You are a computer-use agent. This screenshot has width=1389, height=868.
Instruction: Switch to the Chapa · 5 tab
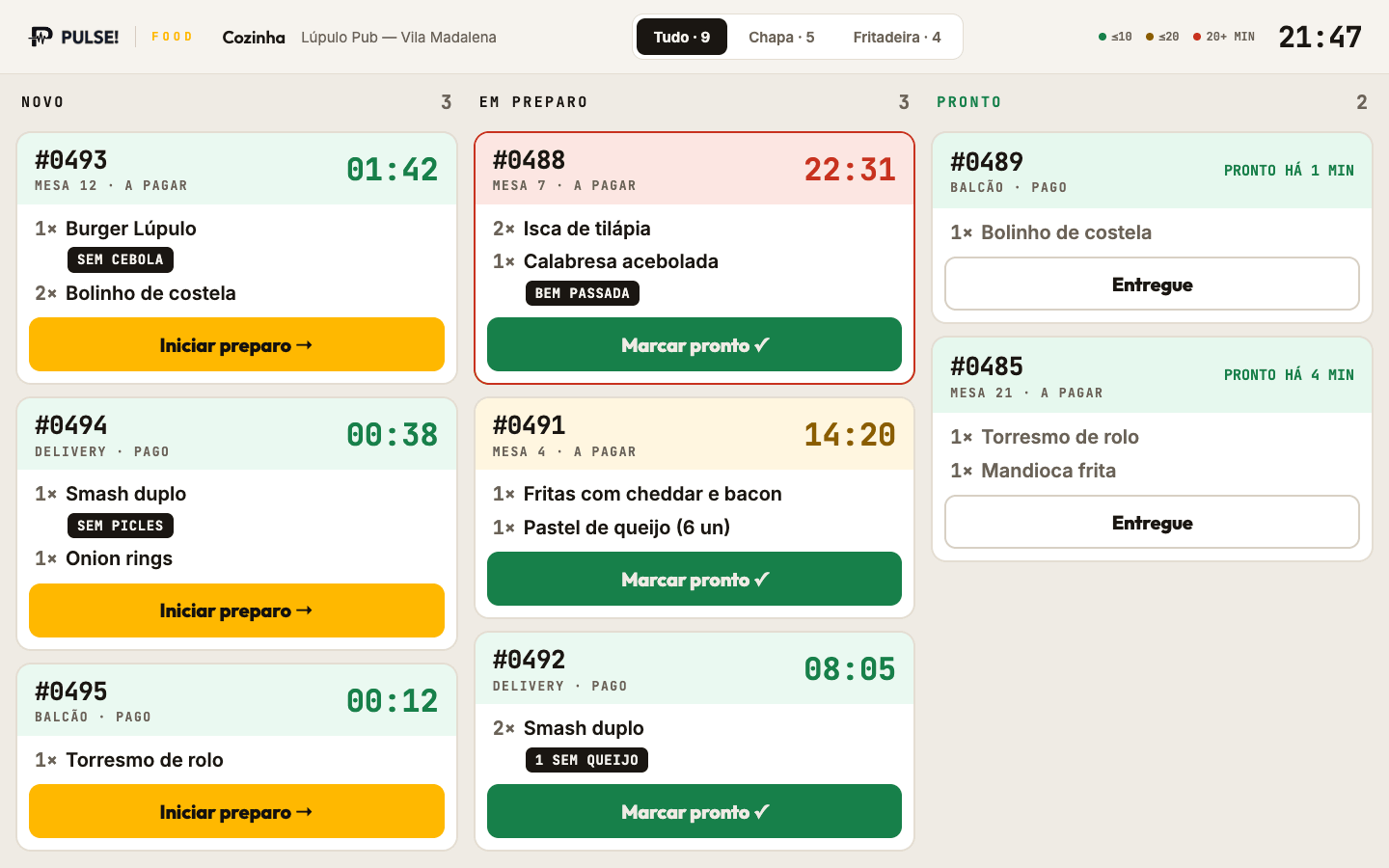[x=781, y=37]
